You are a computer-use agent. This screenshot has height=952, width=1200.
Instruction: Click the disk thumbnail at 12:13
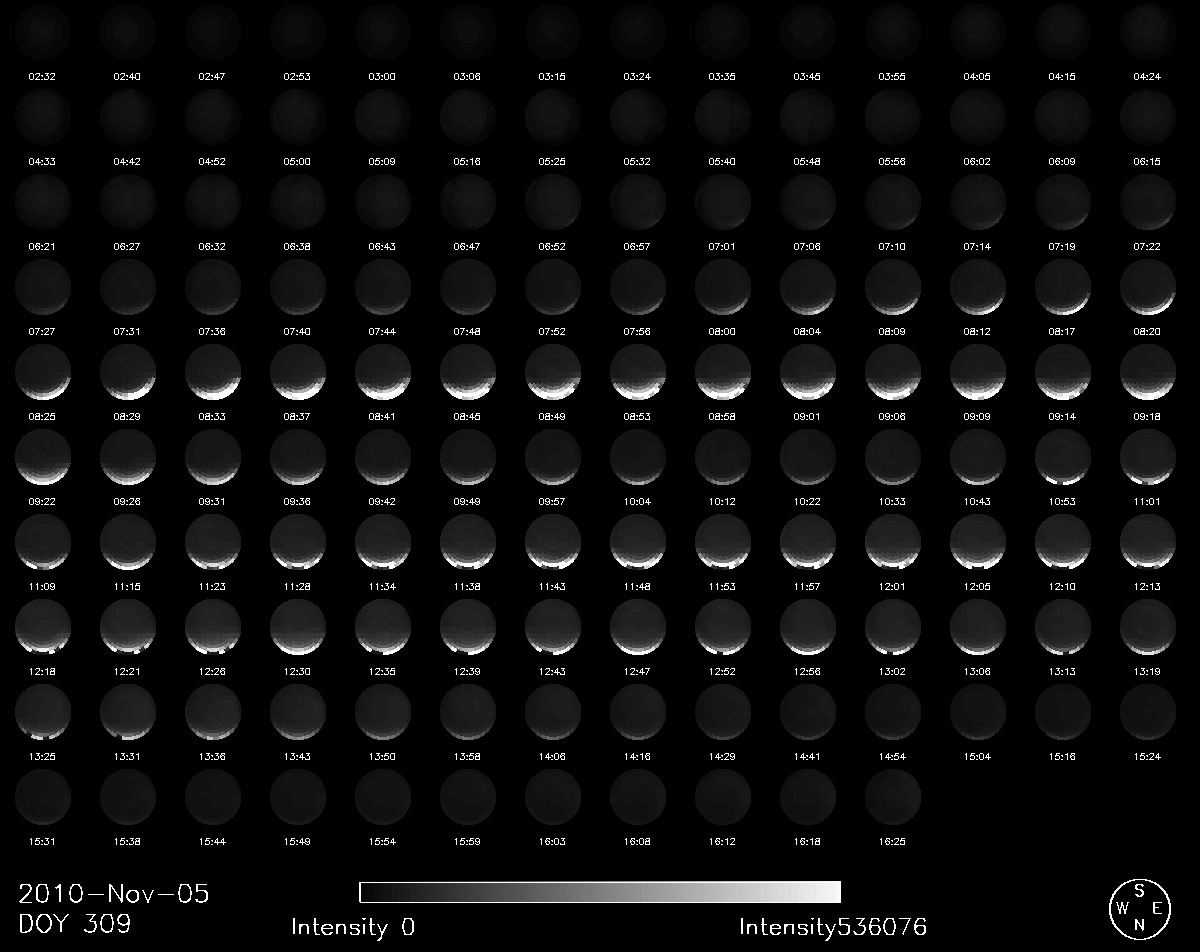(x=1148, y=541)
